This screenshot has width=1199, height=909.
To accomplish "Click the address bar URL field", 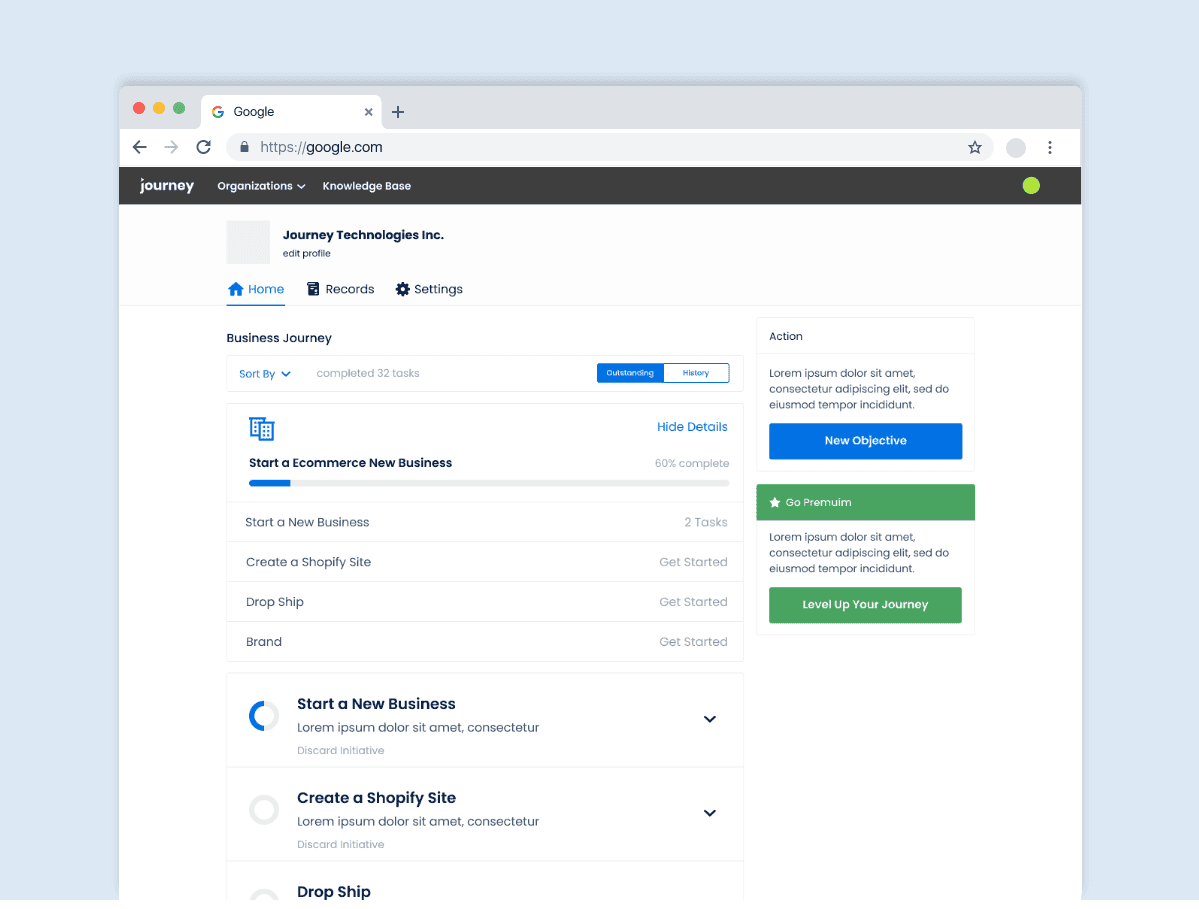I will coord(609,148).
